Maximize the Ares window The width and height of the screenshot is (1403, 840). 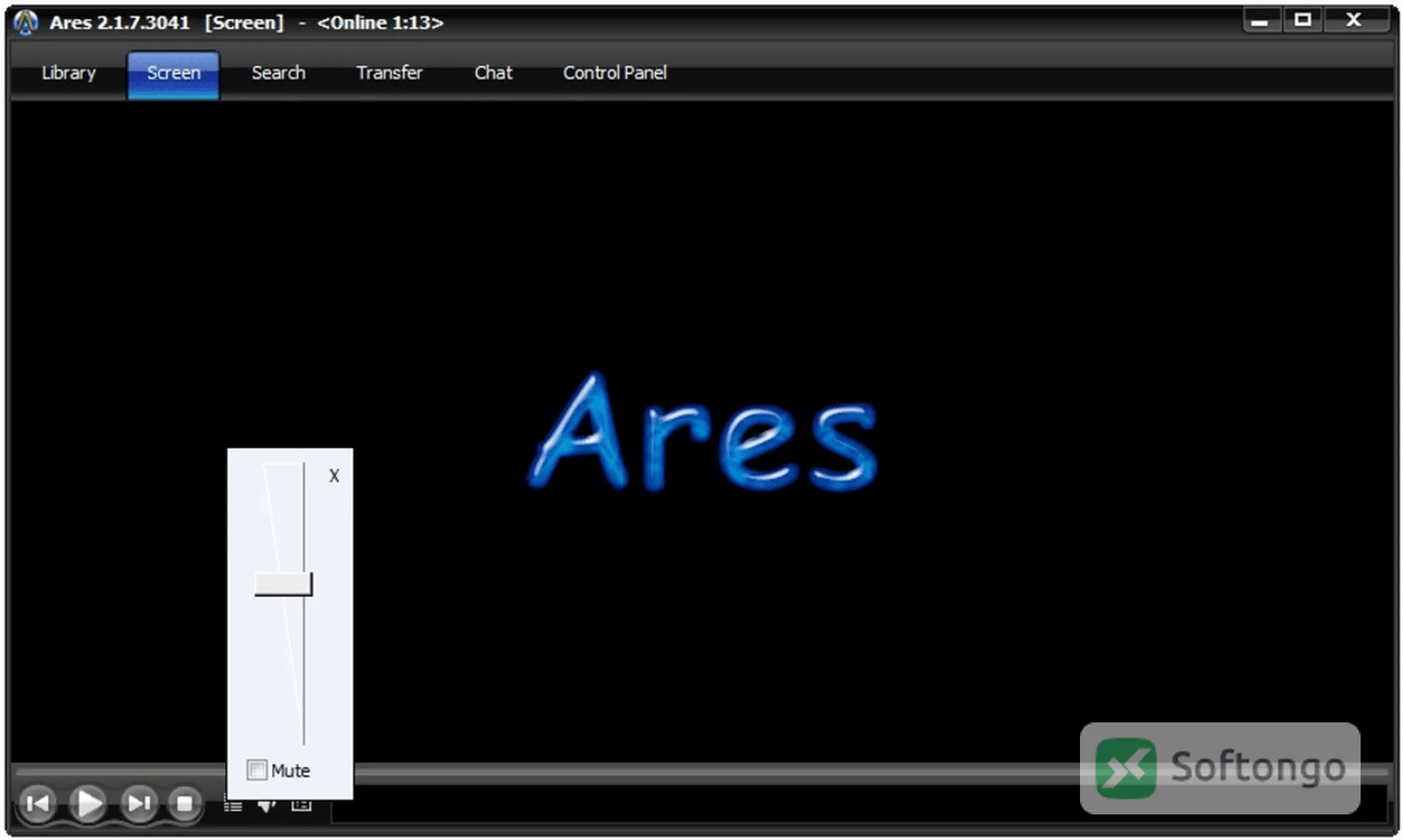1302,20
